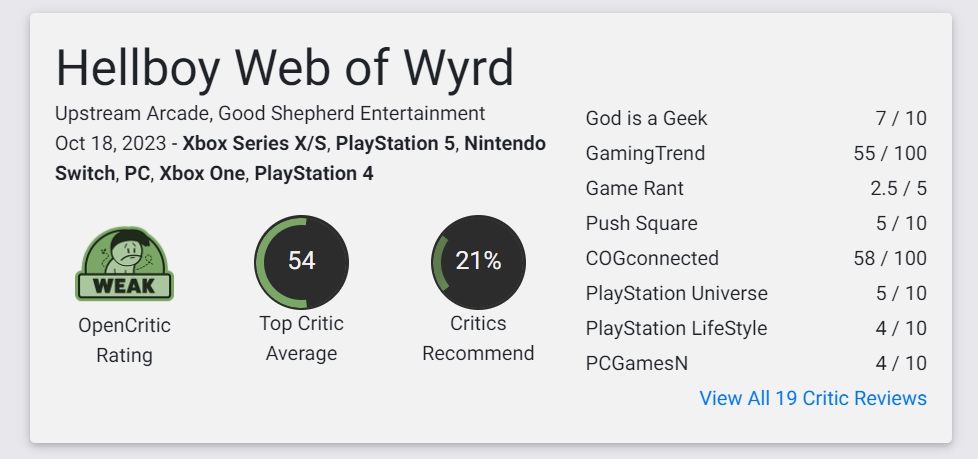Viewport: 978px width, 459px height.
Task: Click the Top Critic Average score circle
Action: (x=301, y=262)
